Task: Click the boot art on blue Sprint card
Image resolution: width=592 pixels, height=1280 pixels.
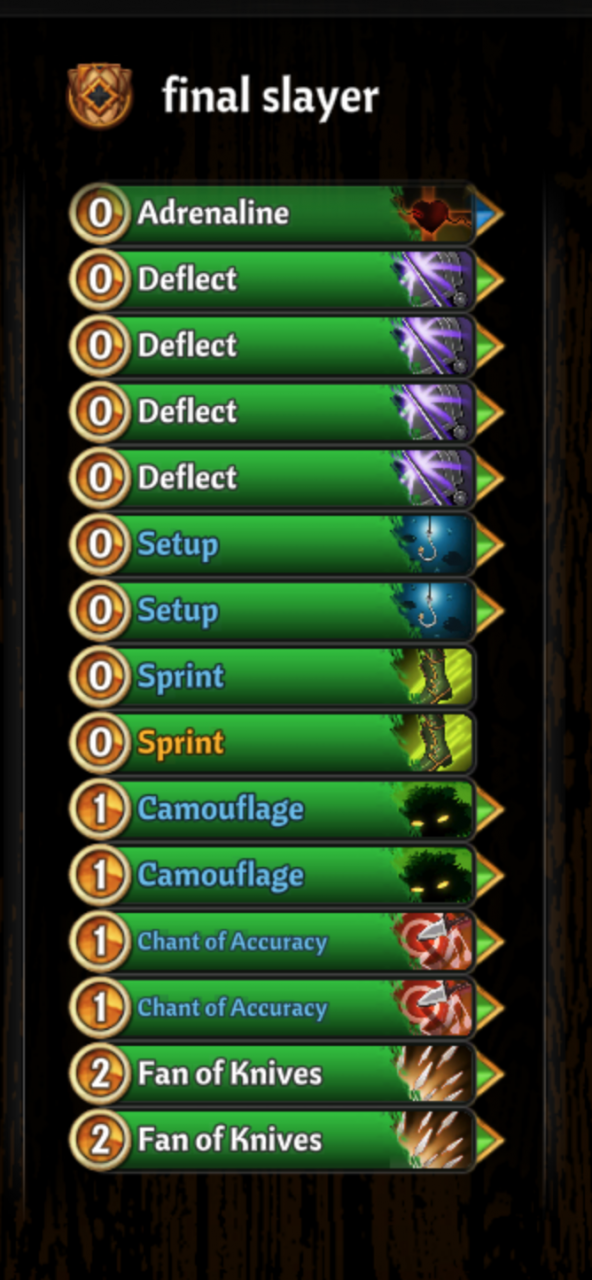Action: click(432, 677)
